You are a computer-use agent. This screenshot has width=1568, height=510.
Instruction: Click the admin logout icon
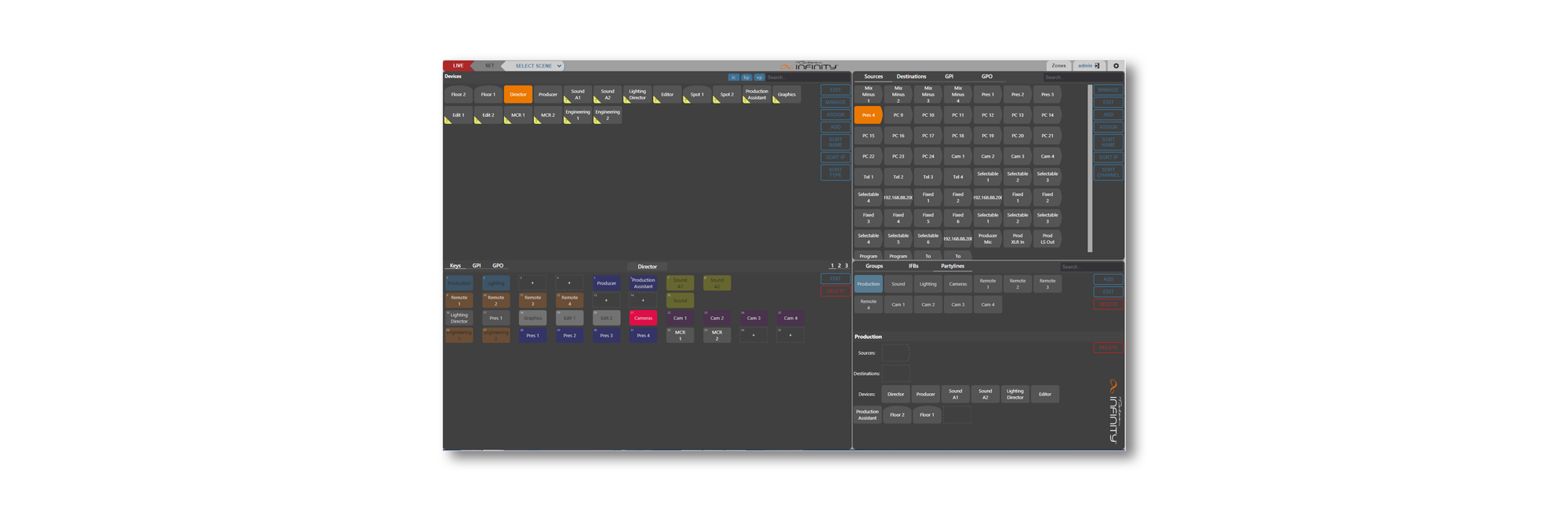point(1097,66)
